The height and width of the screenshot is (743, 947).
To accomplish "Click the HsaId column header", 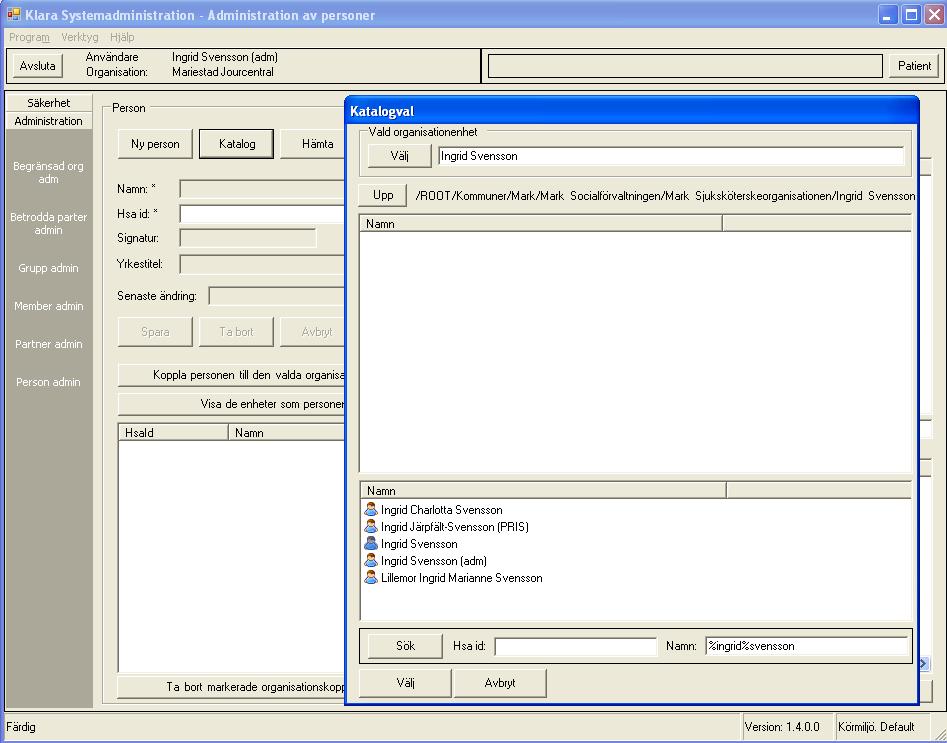I will pyautogui.click(x=173, y=433).
